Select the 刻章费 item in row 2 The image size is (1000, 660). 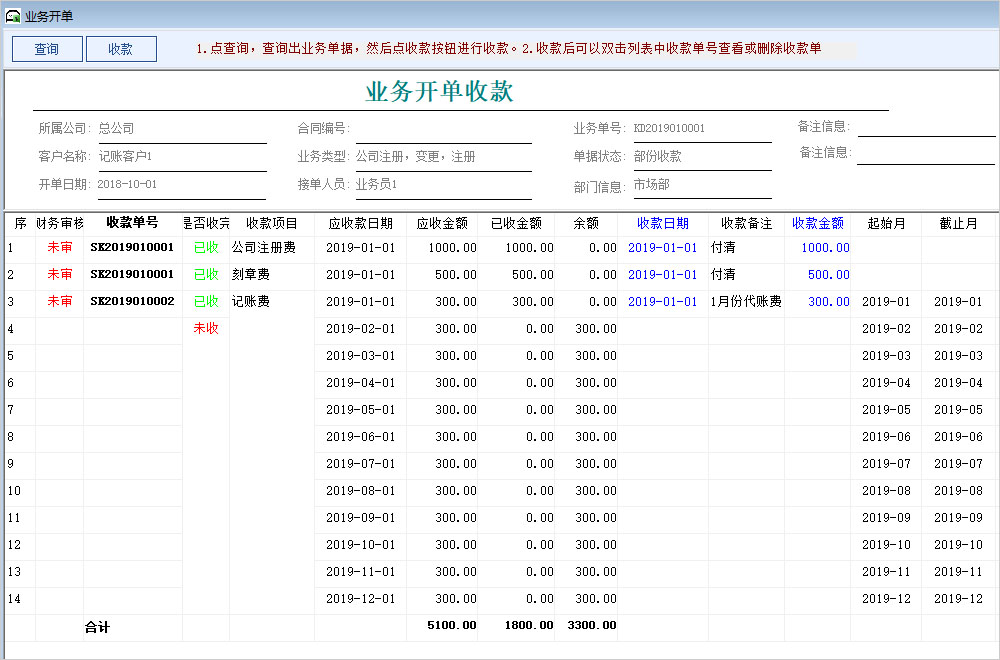[x=252, y=274]
